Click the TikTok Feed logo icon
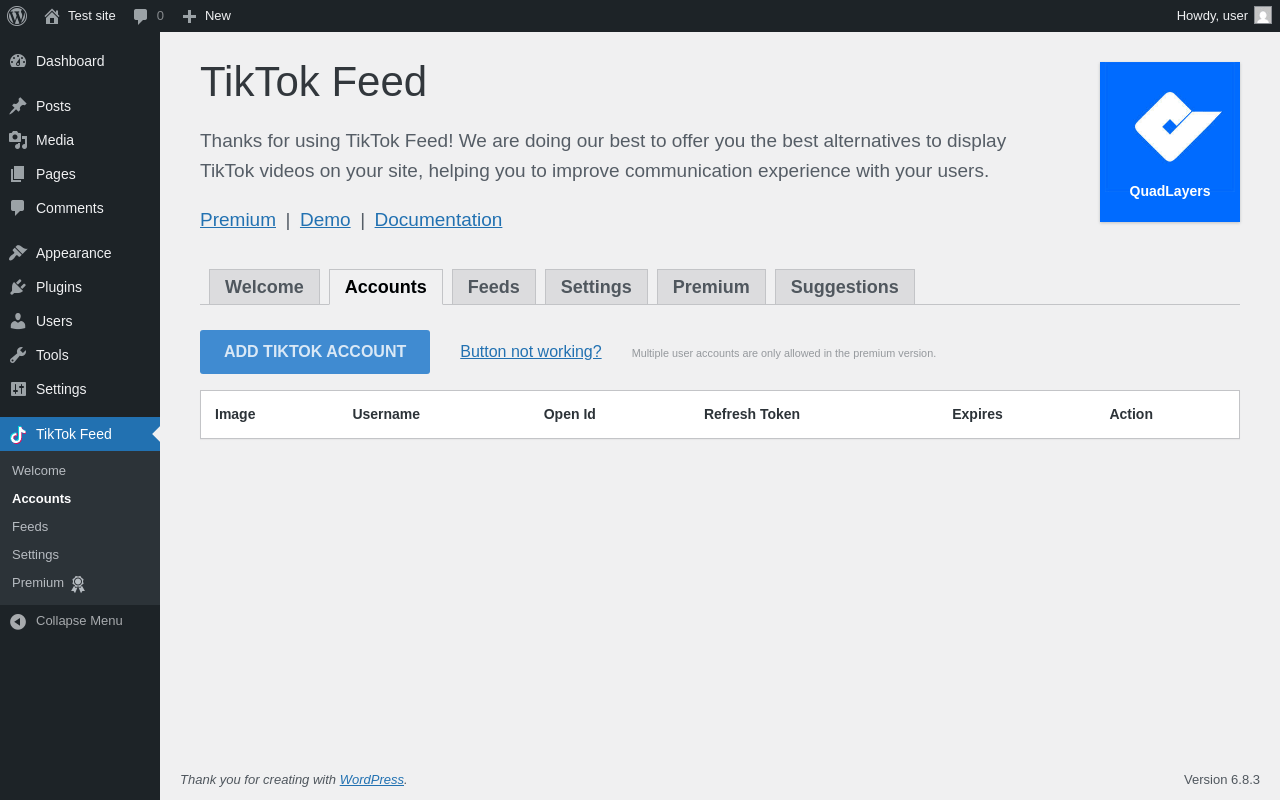Image resolution: width=1280 pixels, height=800 pixels. (x=18, y=434)
